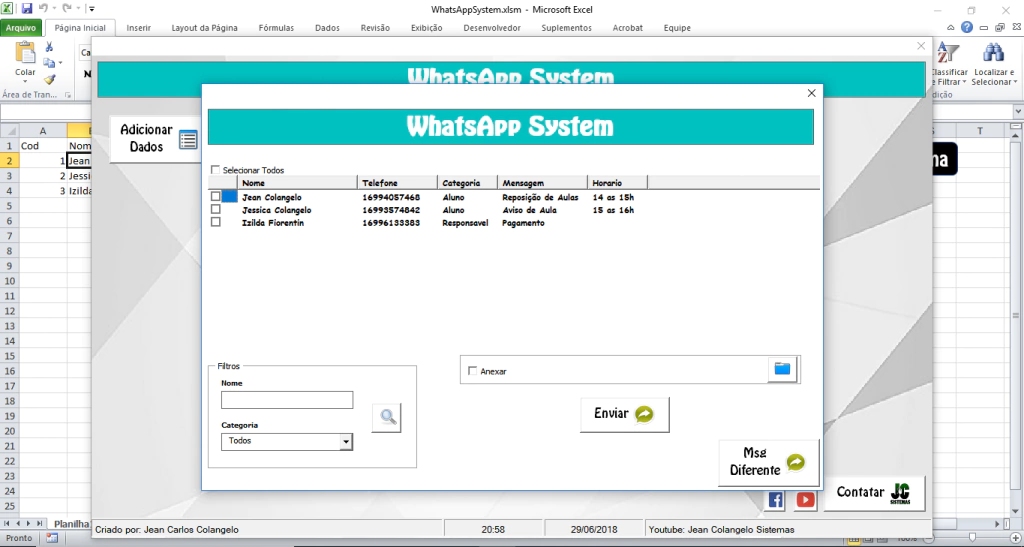Click the Nome filter text field
Viewport: 1024px width, 547px height.
click(x=287, y=400)
